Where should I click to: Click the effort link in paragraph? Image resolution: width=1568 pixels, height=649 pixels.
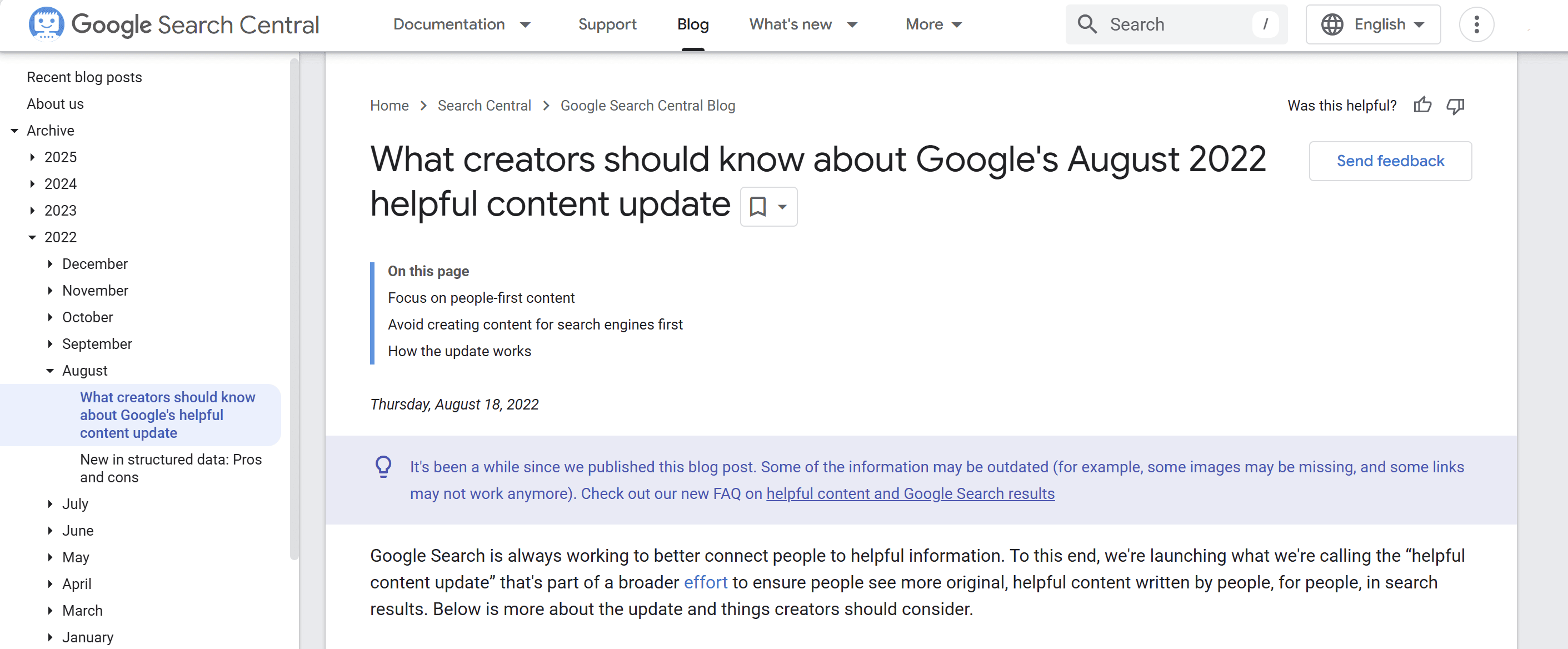[x=705, y=583]
